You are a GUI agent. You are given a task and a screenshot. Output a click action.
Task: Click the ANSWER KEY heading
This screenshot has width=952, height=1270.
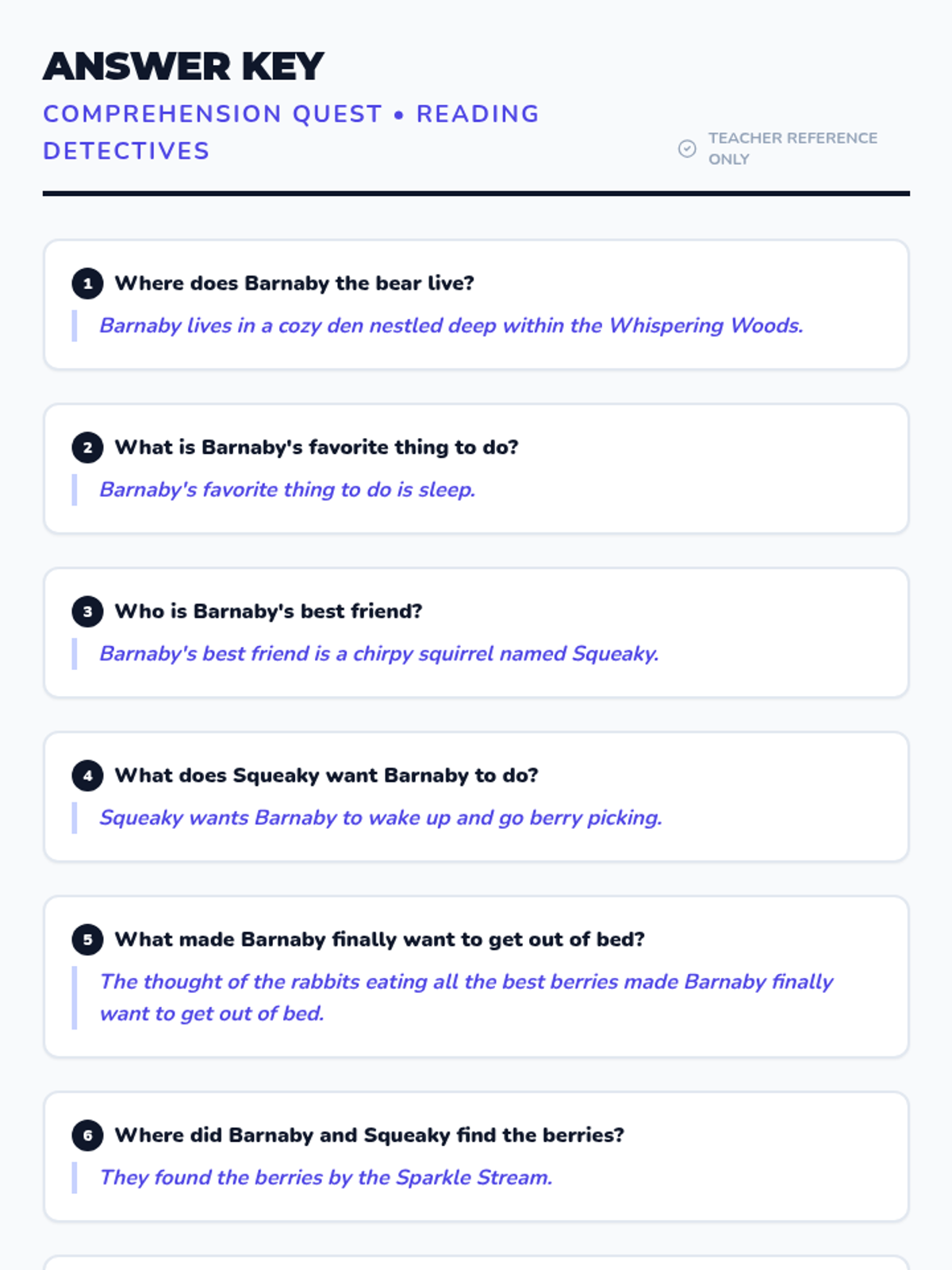click(183, 66)
